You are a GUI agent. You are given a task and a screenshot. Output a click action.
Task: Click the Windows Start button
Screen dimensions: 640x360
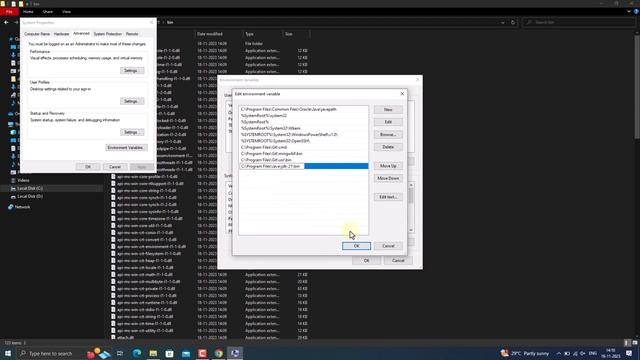8,353
